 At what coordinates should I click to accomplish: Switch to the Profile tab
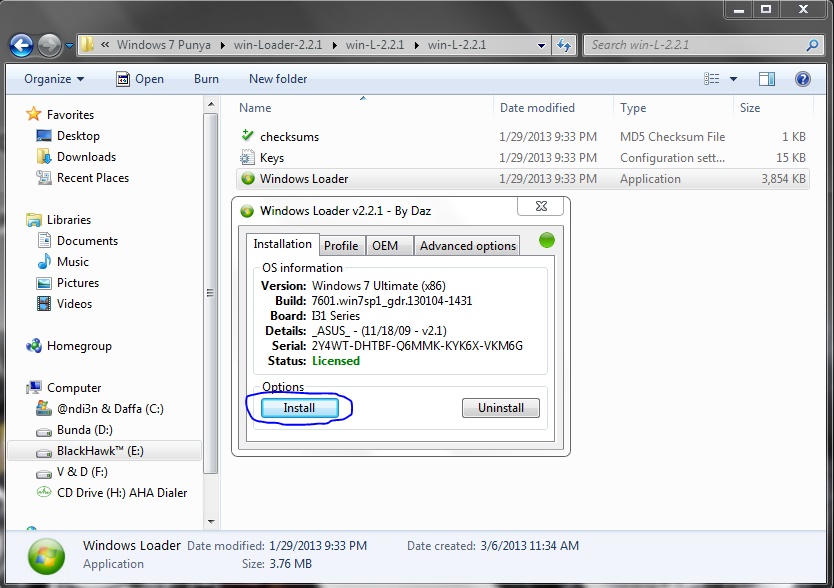pos(341,246)
